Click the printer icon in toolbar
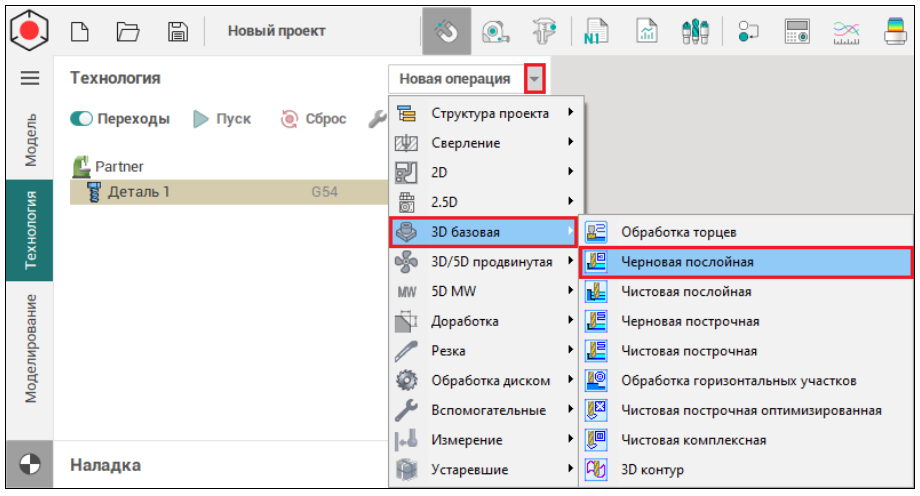 tap(895, 31)
